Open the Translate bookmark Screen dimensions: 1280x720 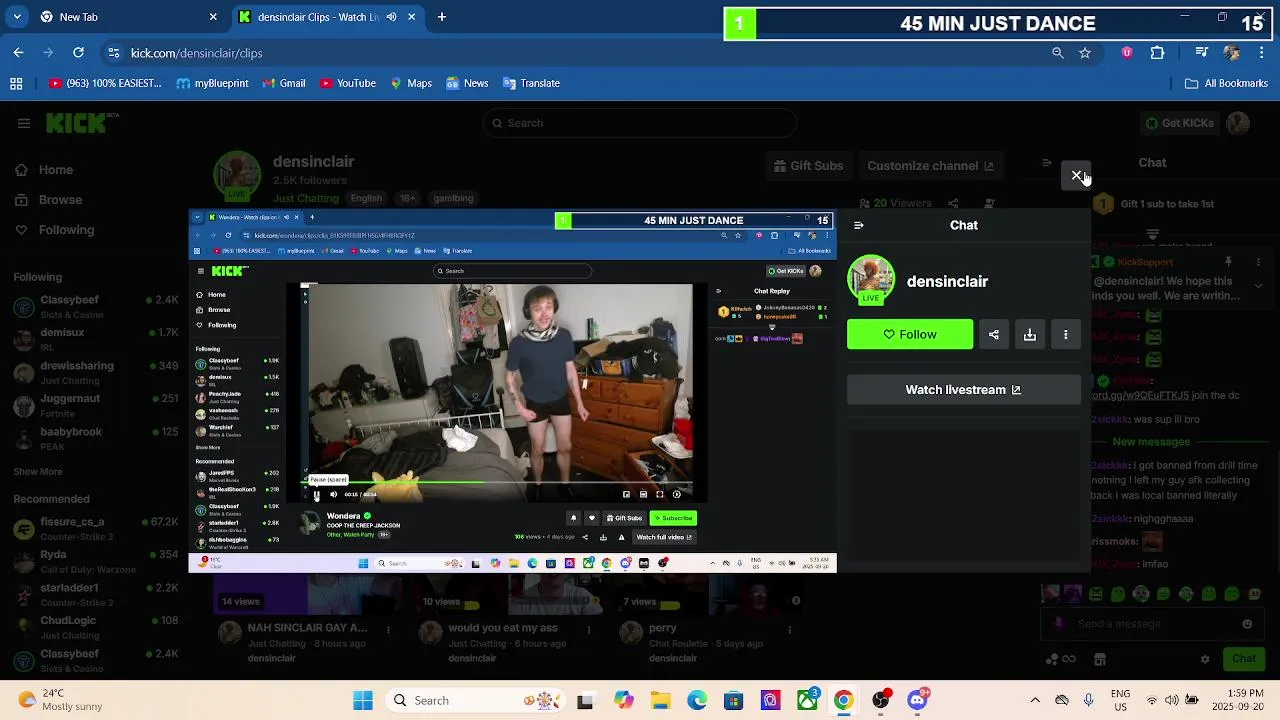coord(531,83)
